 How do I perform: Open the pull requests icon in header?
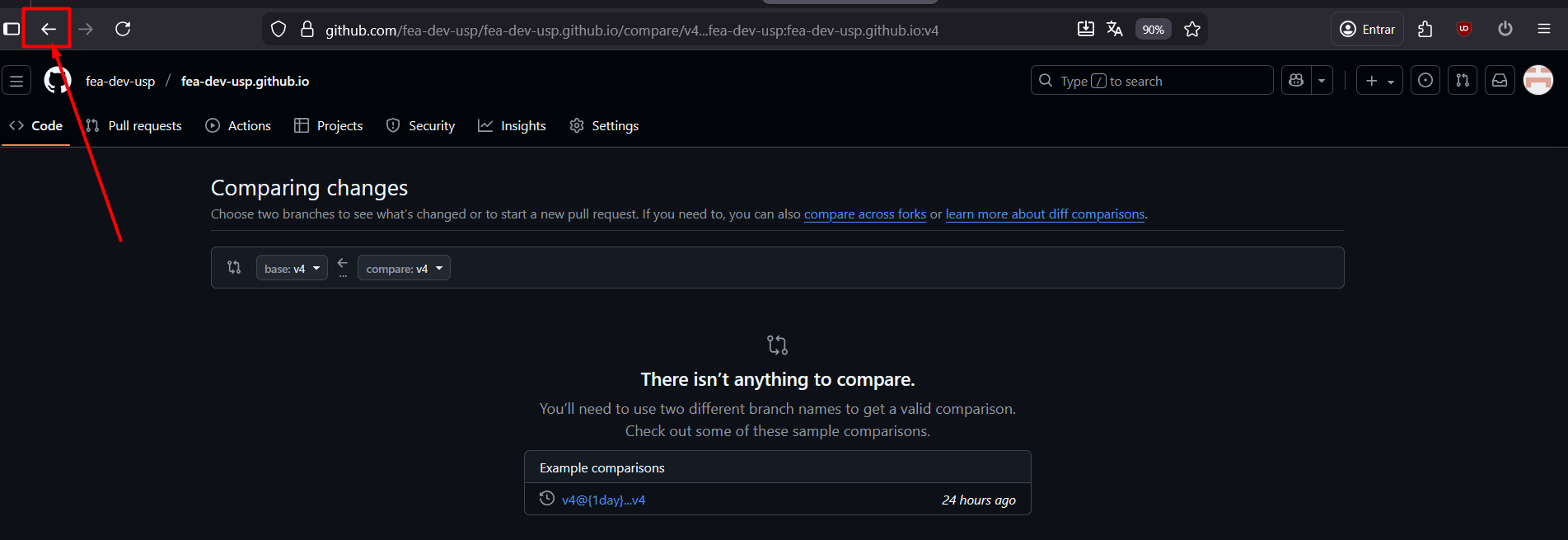coord(1463,81)
